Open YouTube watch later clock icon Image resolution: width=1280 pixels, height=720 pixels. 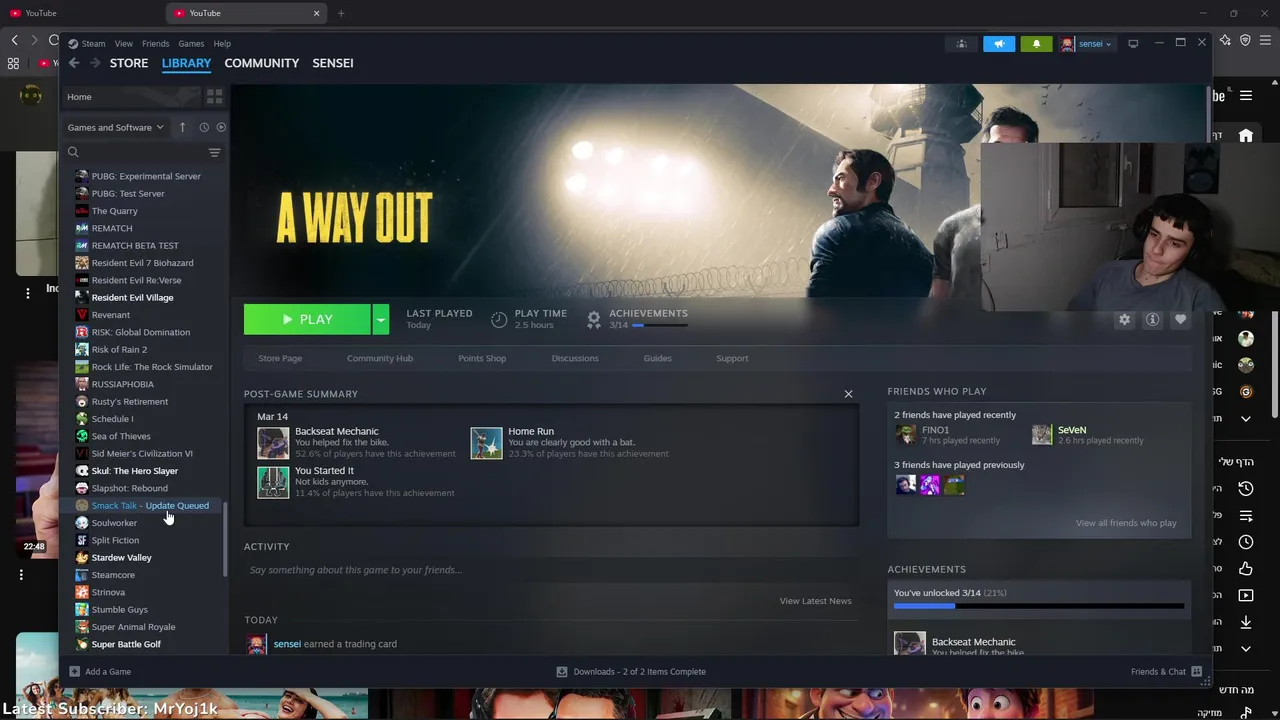pos(1245,542)
